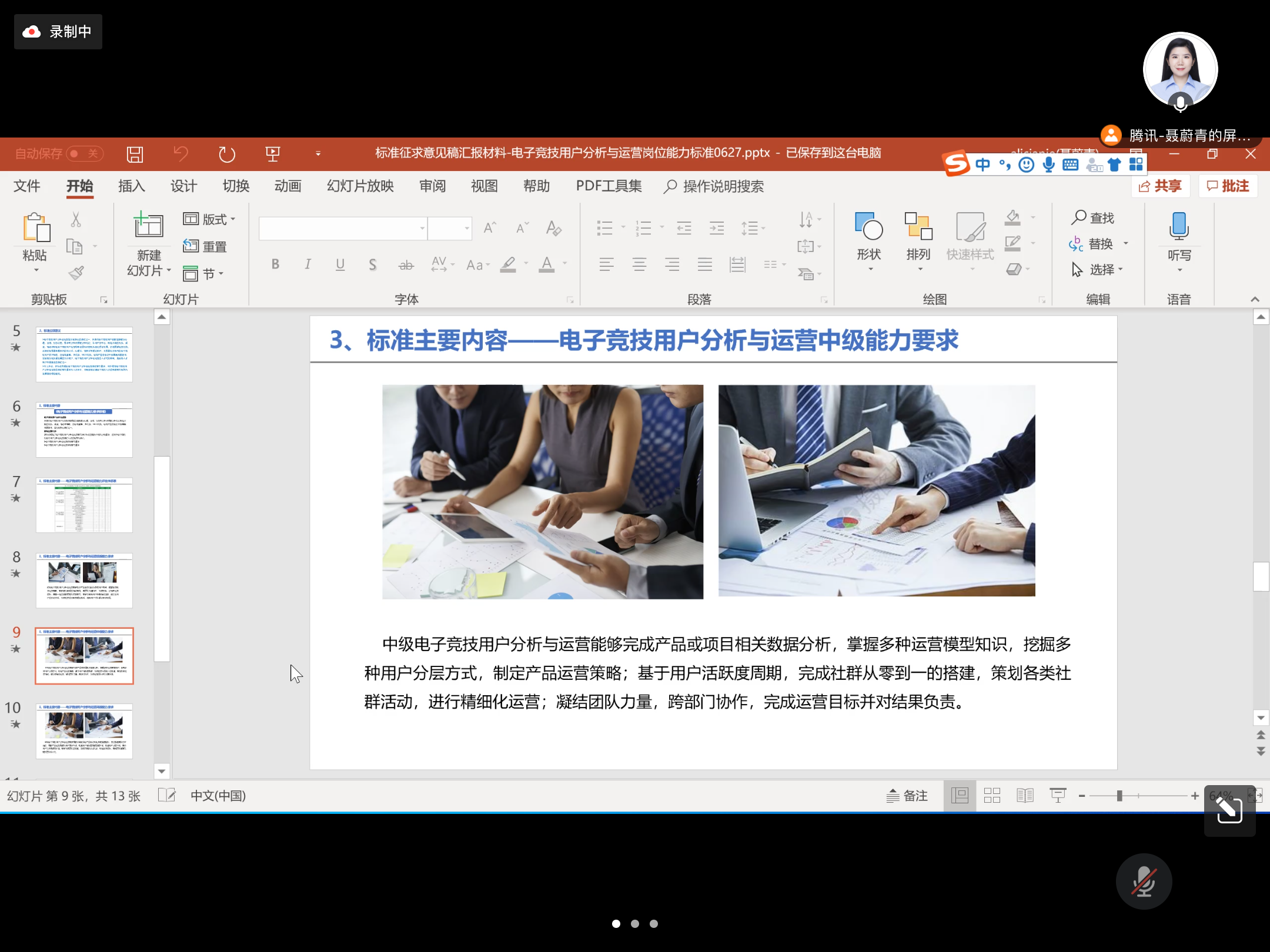Switch to the Animations tab
1270x952 pixels.
pyautogui.click(x=288, y=186)
